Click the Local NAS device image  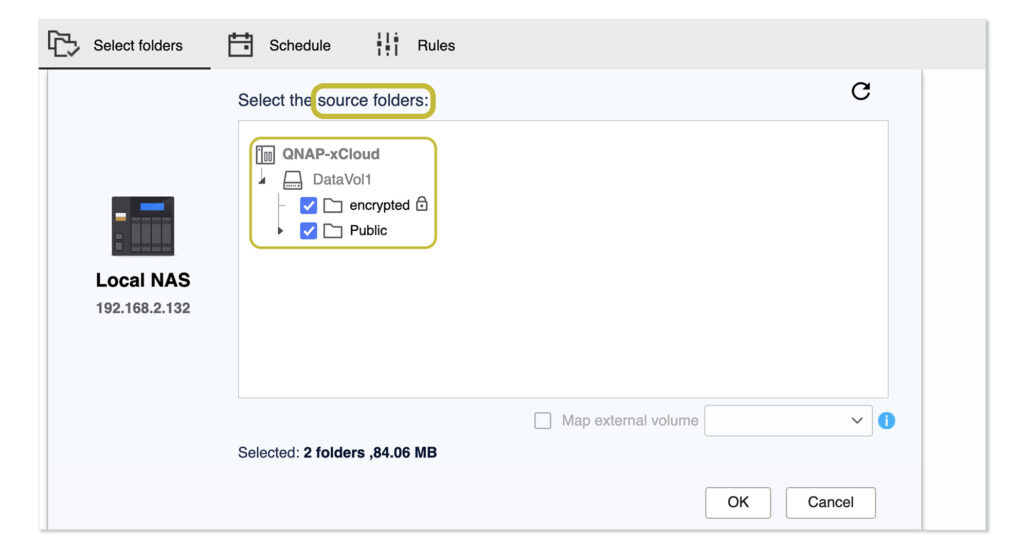pos(142,225)
